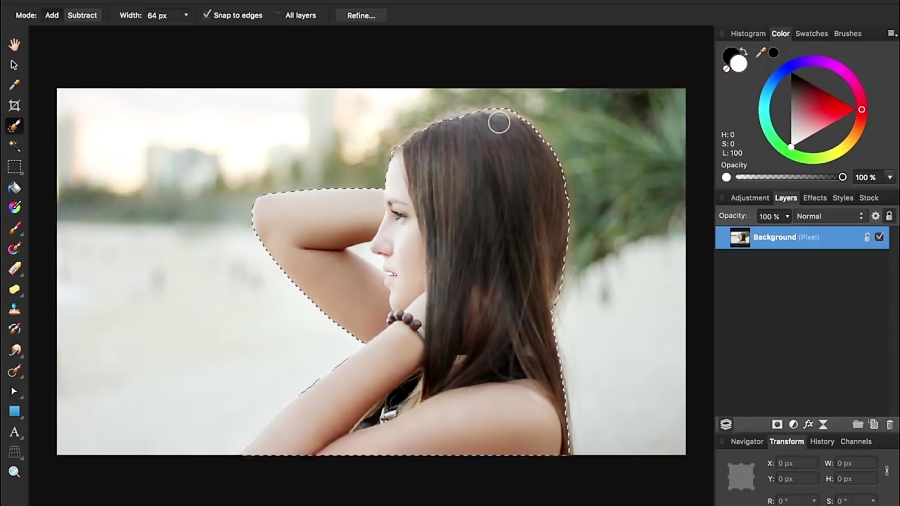Click the no-colour (red slash) circle
Viewport: 900px width, 506px height.
[x=727, y=68]
